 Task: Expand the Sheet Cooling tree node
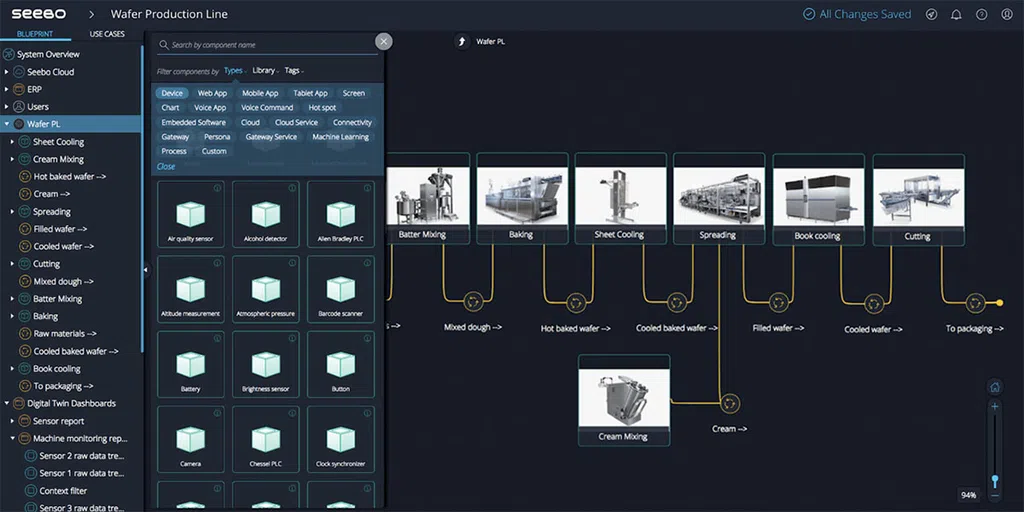coord(12,142)
